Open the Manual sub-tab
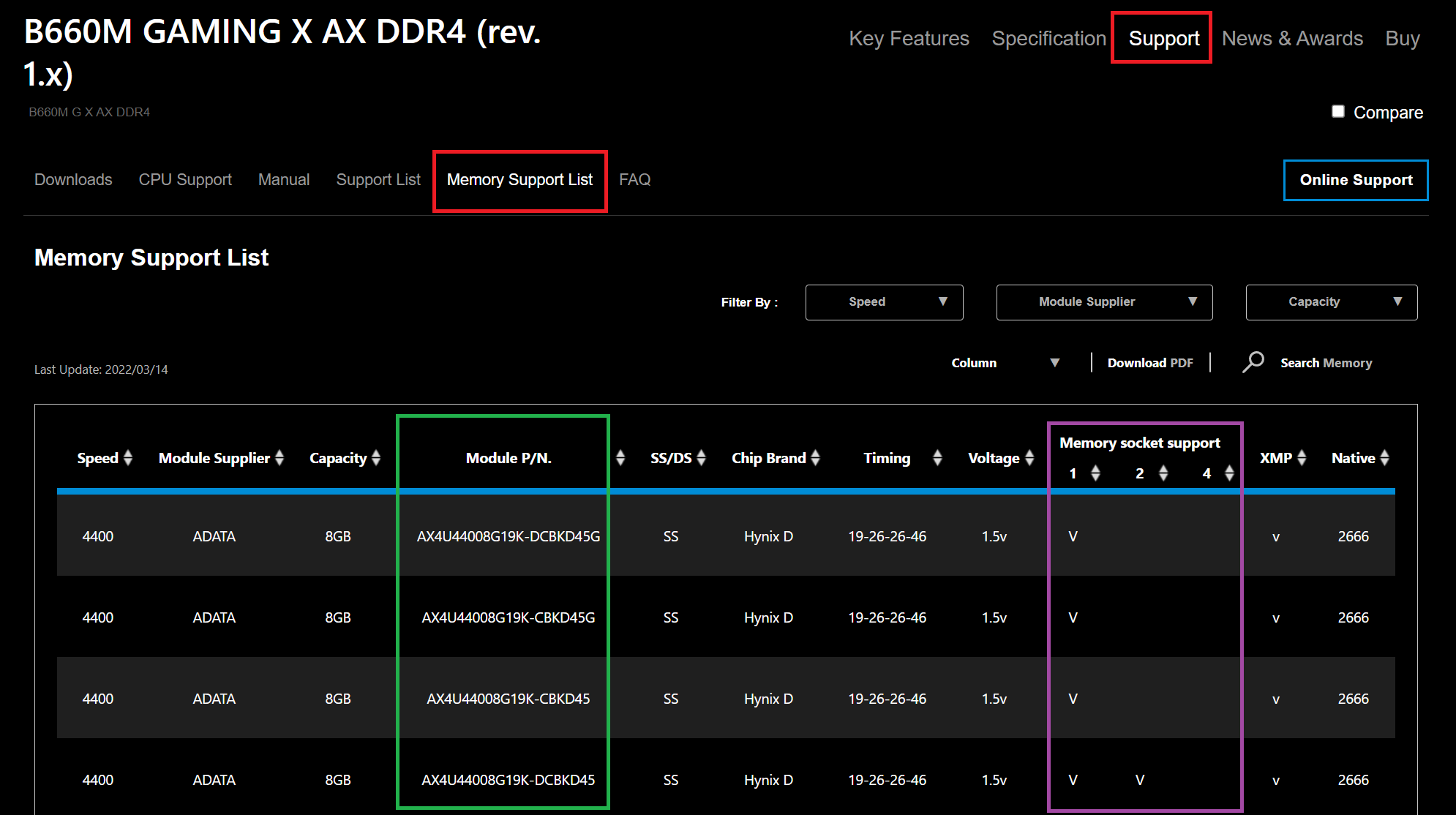 point(284,179)
